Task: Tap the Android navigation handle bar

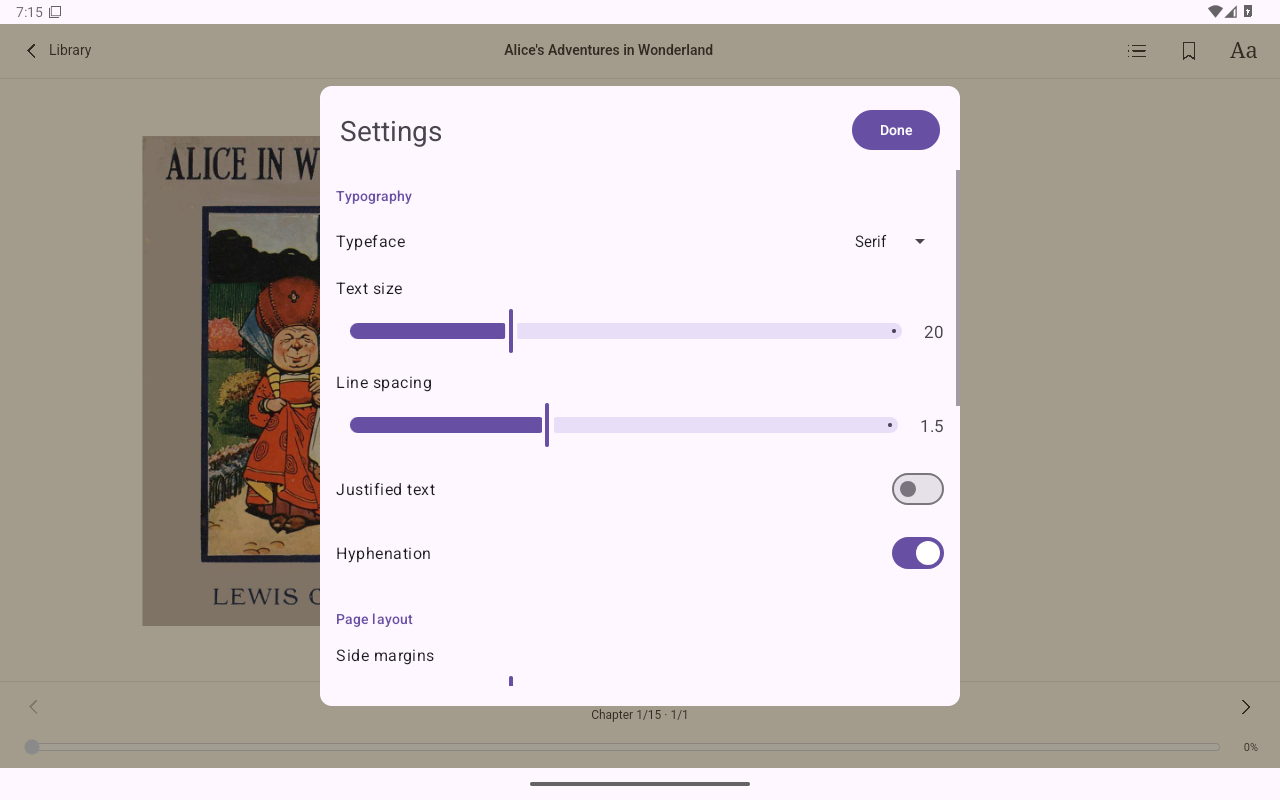Action: pos(640,784)
